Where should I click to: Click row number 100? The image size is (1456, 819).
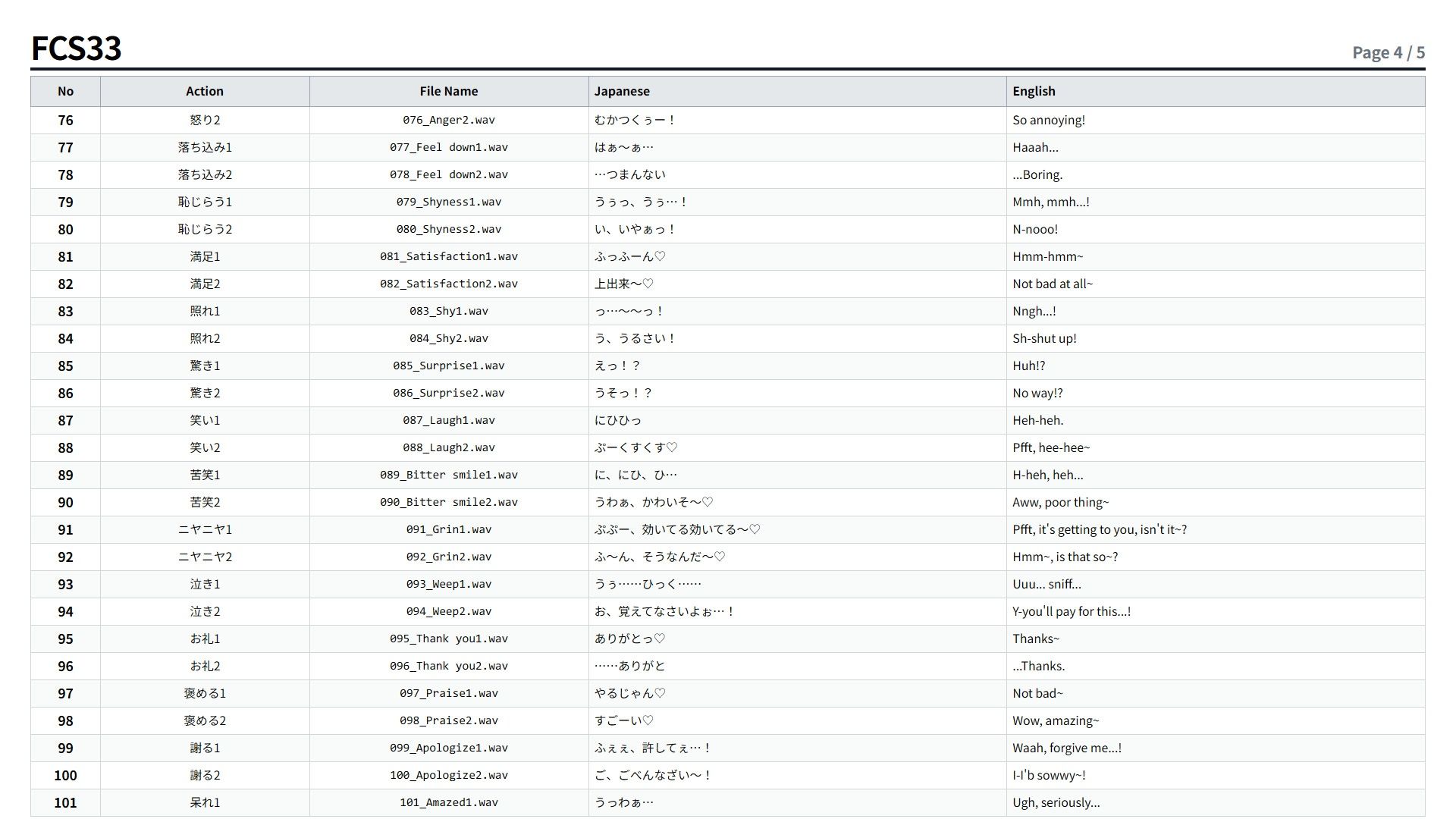pyautogui.click(x=65, y=775)
